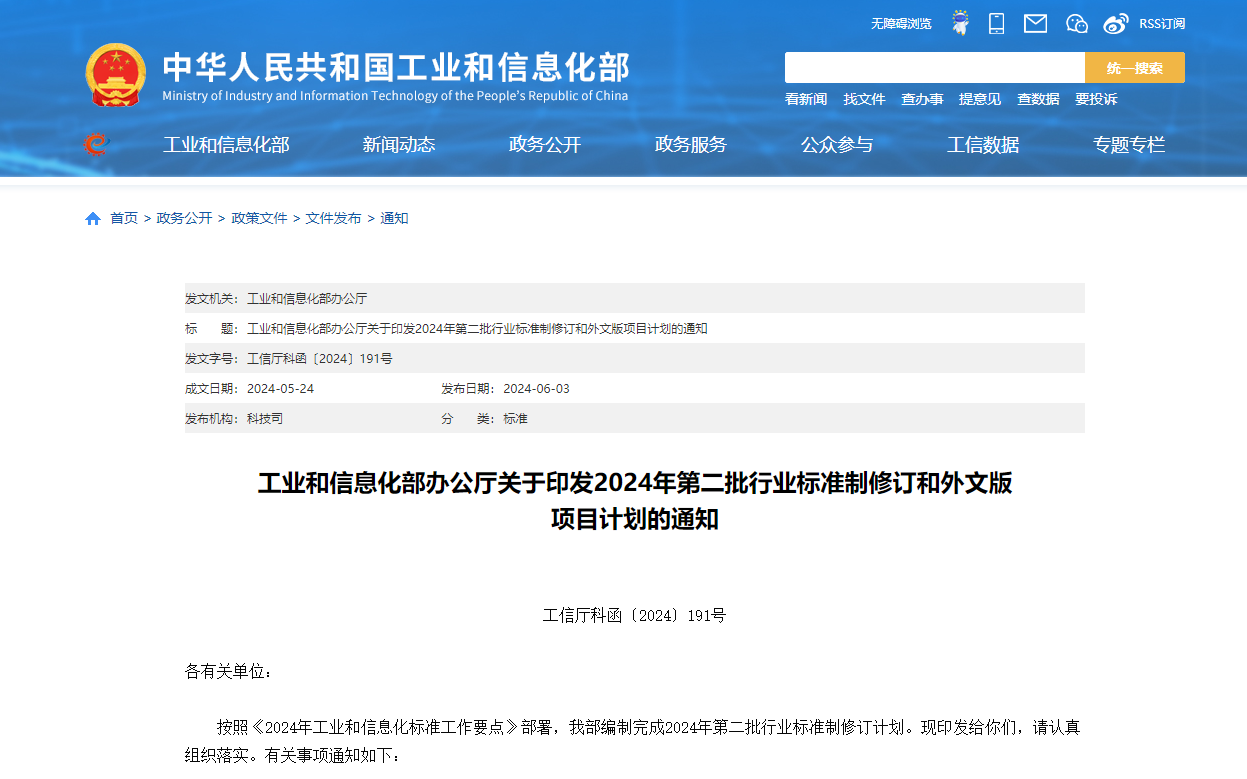Open the Weibo icon
1247x779 pixels.
pos(1116,23)
